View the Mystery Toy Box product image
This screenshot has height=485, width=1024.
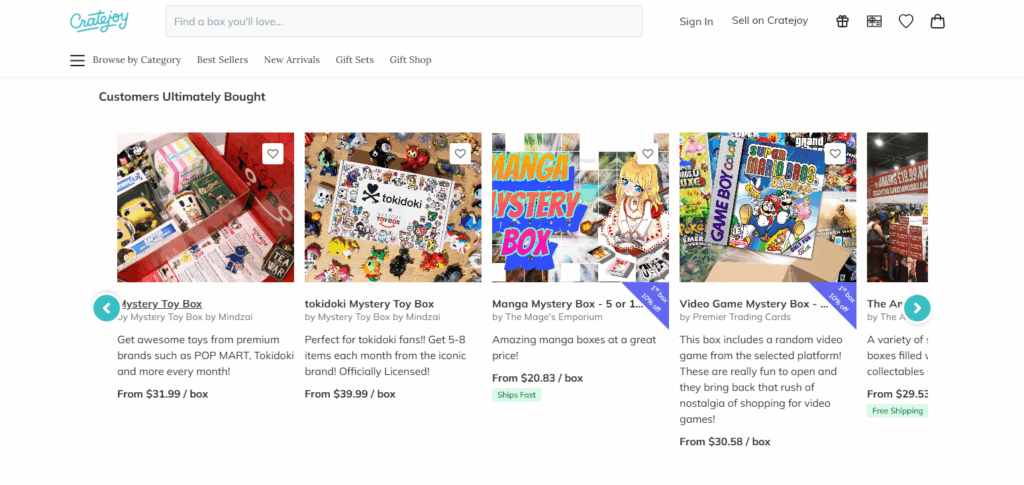click(206, 208)
